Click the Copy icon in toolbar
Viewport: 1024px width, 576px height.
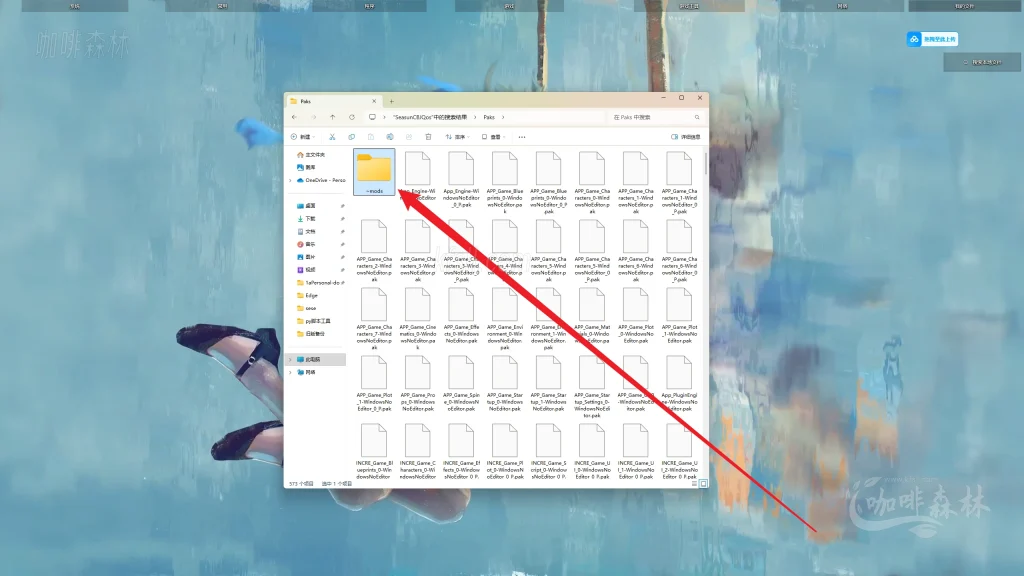coord(351,137)
